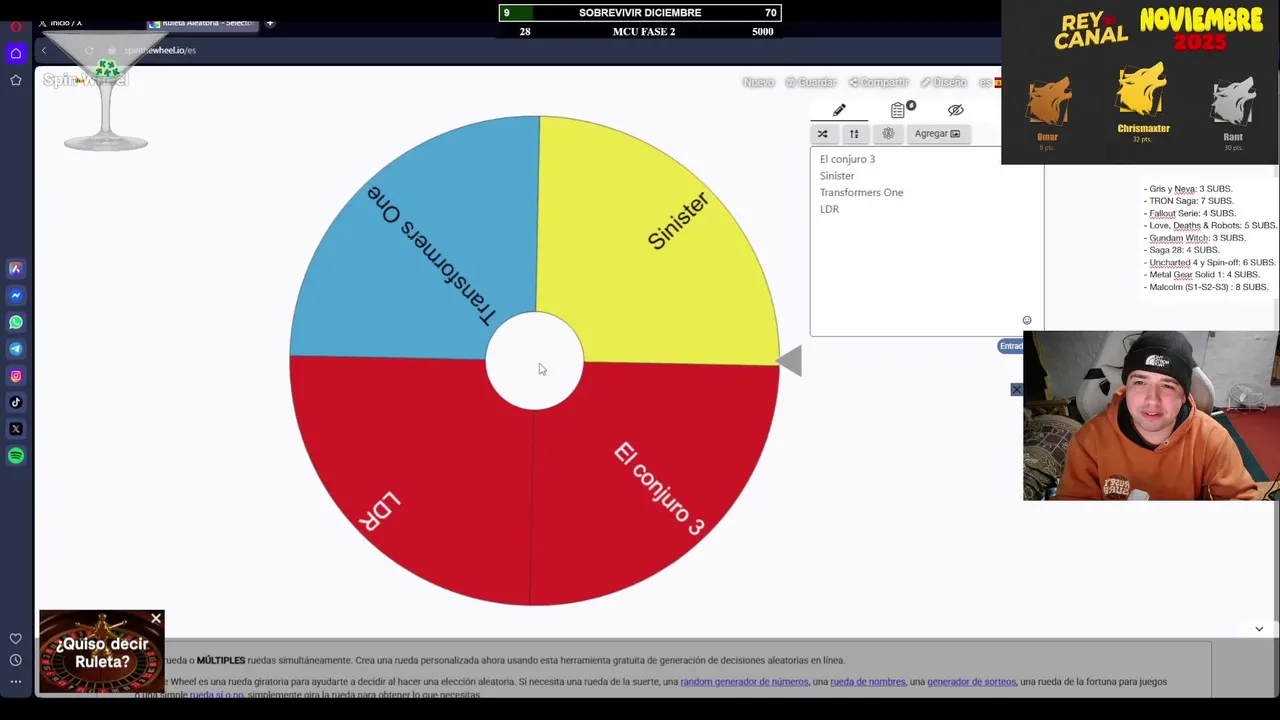The image size is (1280, 720).
Task: Click the spinthewheel.io/es address bar
Action: (x=160, y=50)
